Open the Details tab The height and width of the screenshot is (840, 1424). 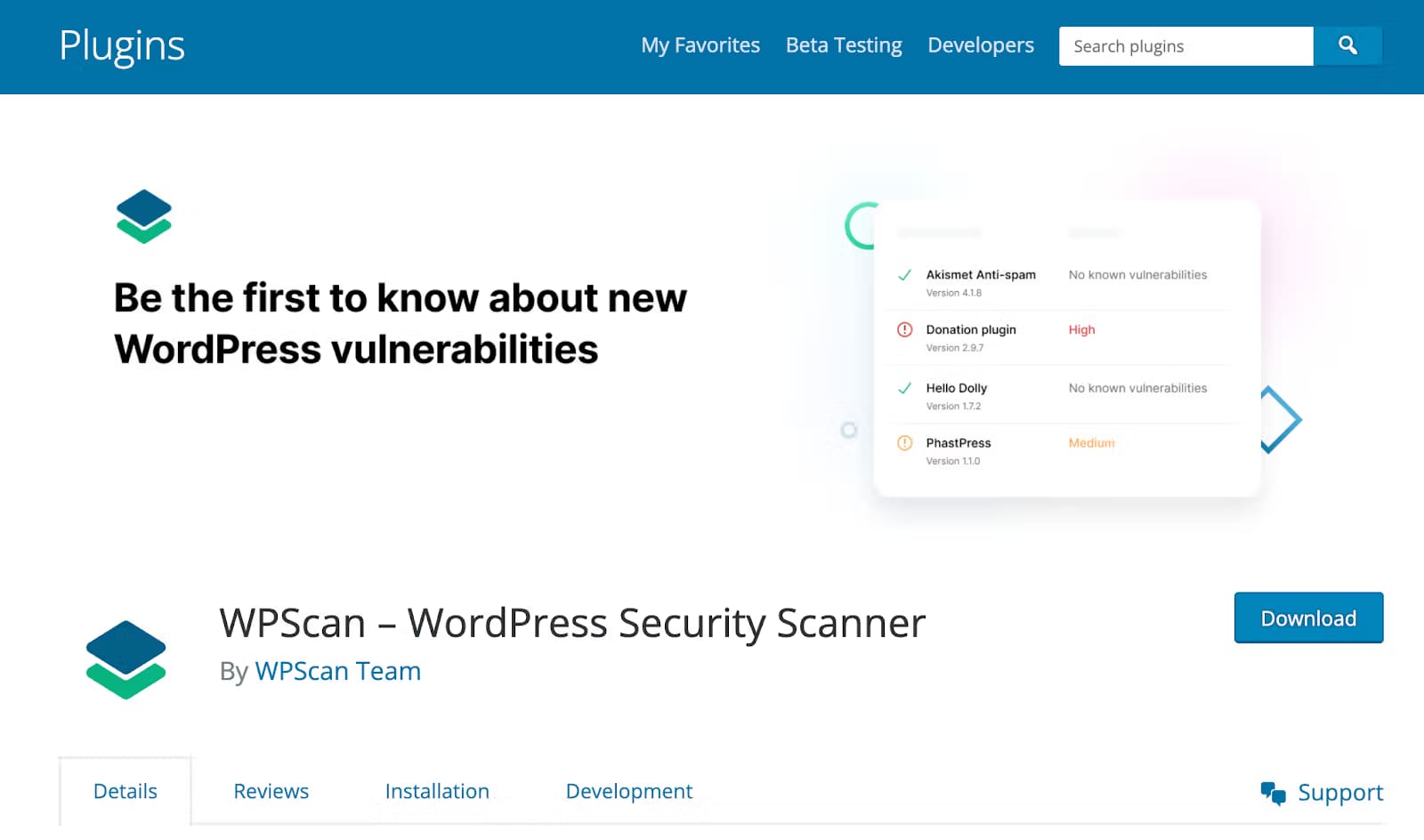pyautogui.click(x=125, y=791)
